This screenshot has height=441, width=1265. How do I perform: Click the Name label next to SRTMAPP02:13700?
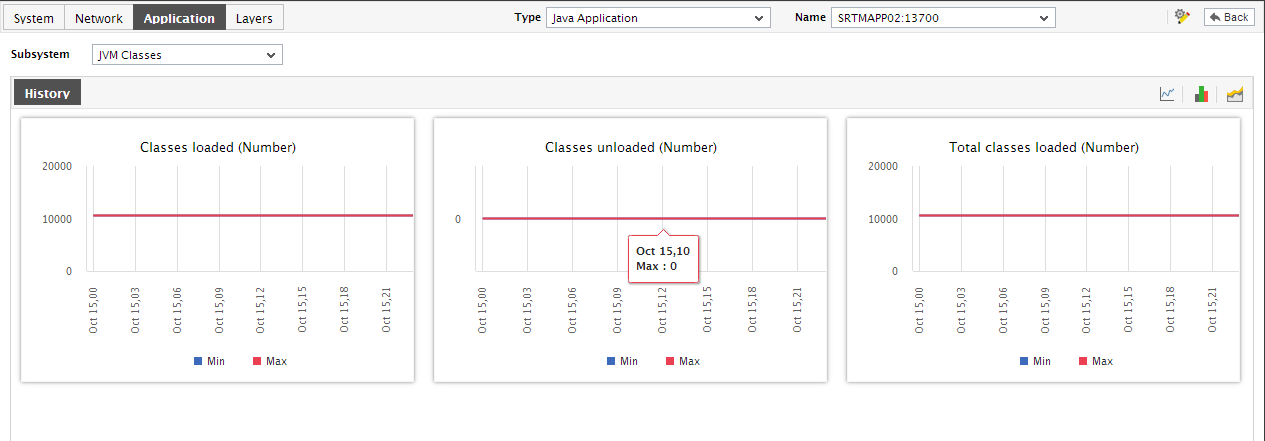(x=810, y=17)
